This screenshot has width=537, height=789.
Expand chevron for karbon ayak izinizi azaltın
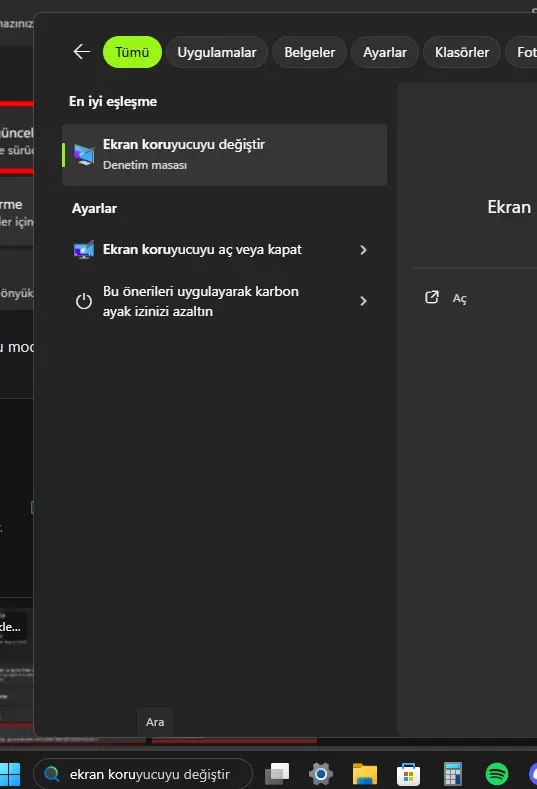point(363,301)
